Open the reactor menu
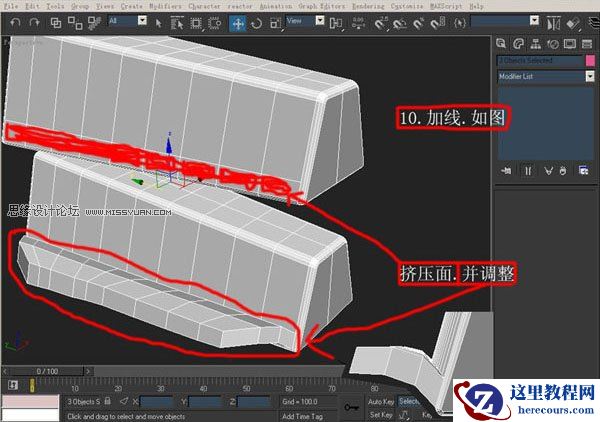The image size is (600, 422). pyautogui.click(x=240, y=6)
